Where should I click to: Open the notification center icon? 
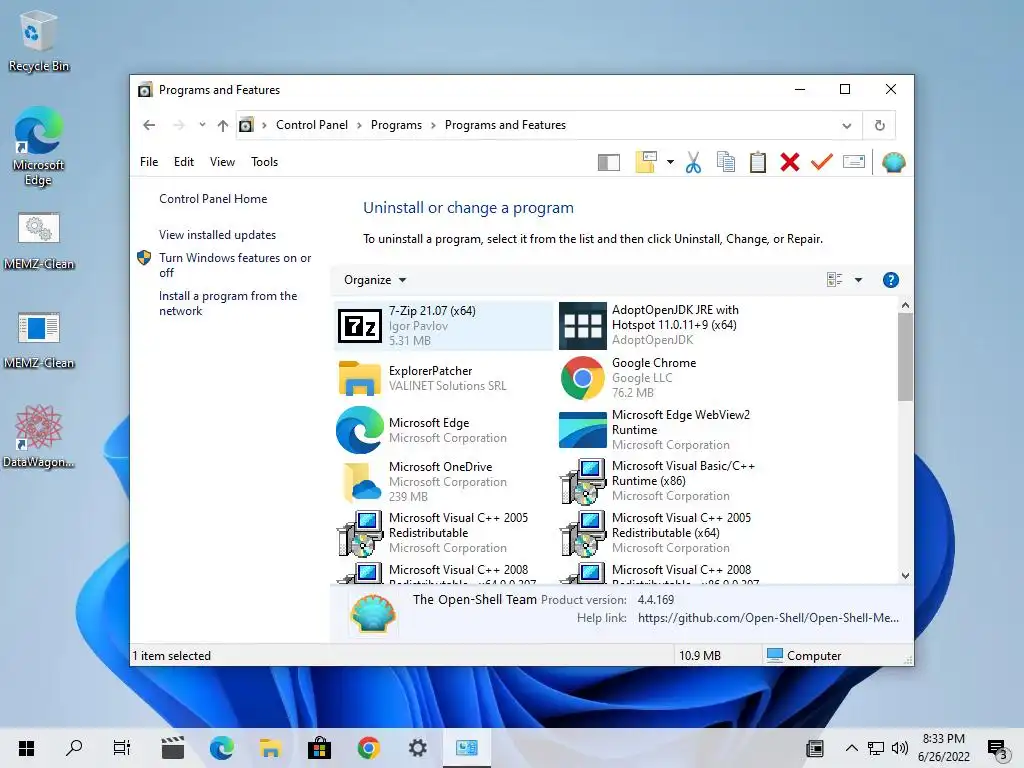click(x=997, y=749)
